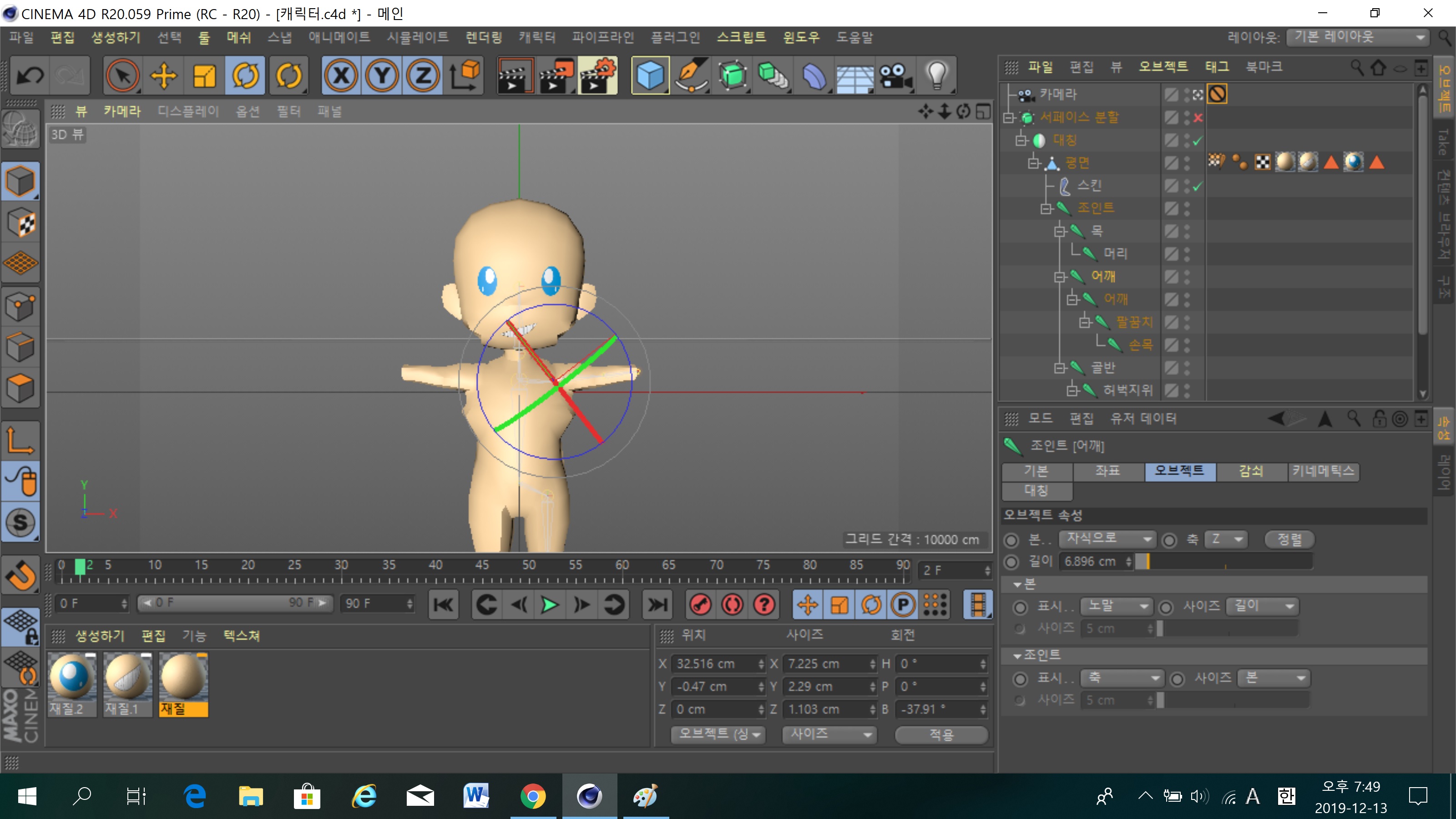Click rotation B -37.91 field
The image size is (1456, 819).
(x=942, y=709)
